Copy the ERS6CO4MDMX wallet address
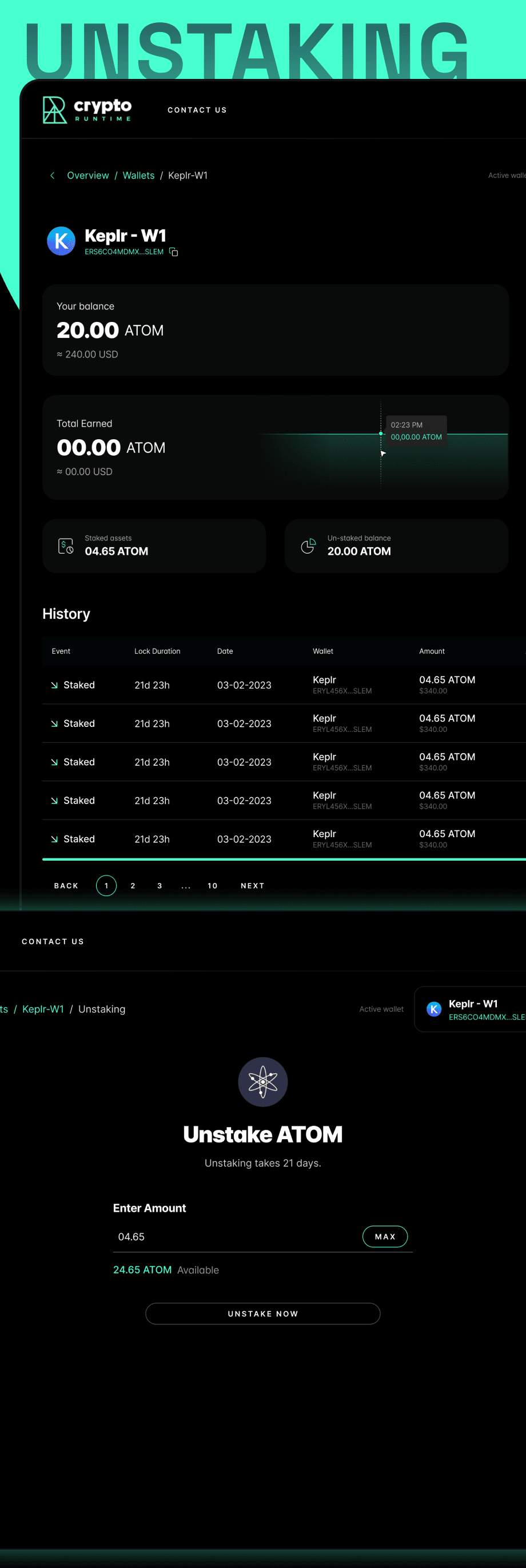Image resolution: width=526 pixels, height=1568 pixels. pos(173,252)
